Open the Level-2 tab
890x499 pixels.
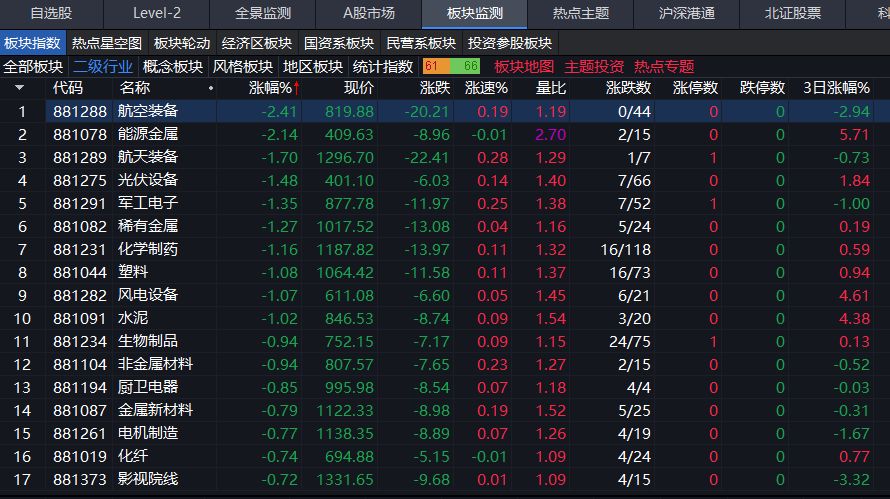(x=157, y=13)
